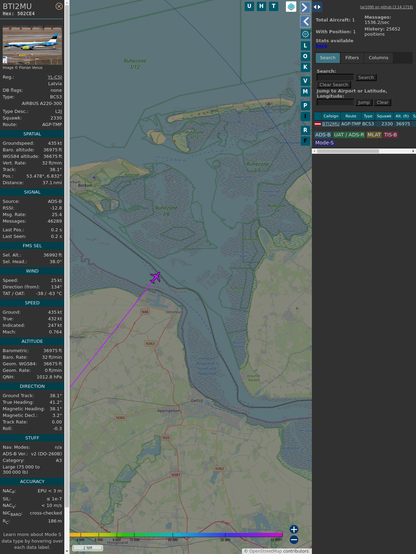This screenshot has width=416, height=554.
Task: Open the YL-CSI registration link
Action: (x=55, y=77)
